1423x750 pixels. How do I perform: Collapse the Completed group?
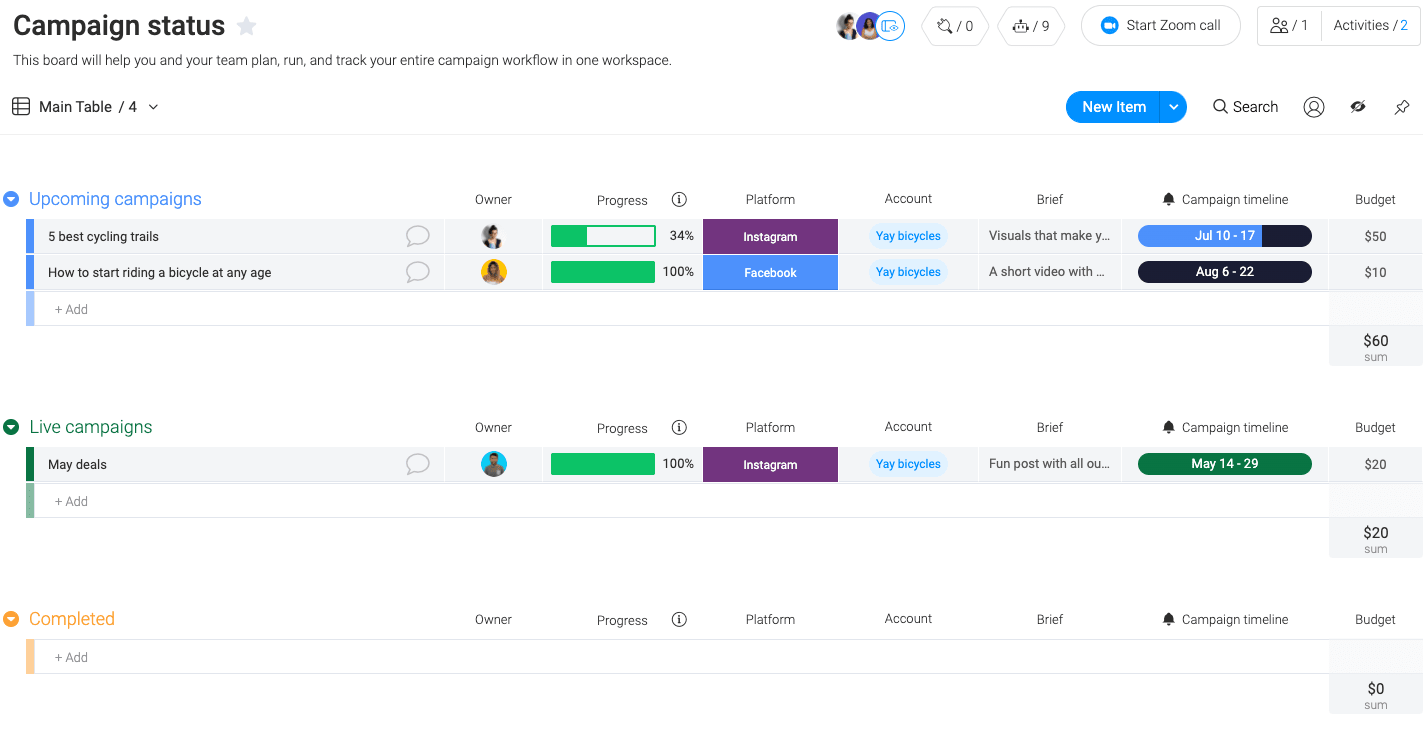(x=11, y=619)
